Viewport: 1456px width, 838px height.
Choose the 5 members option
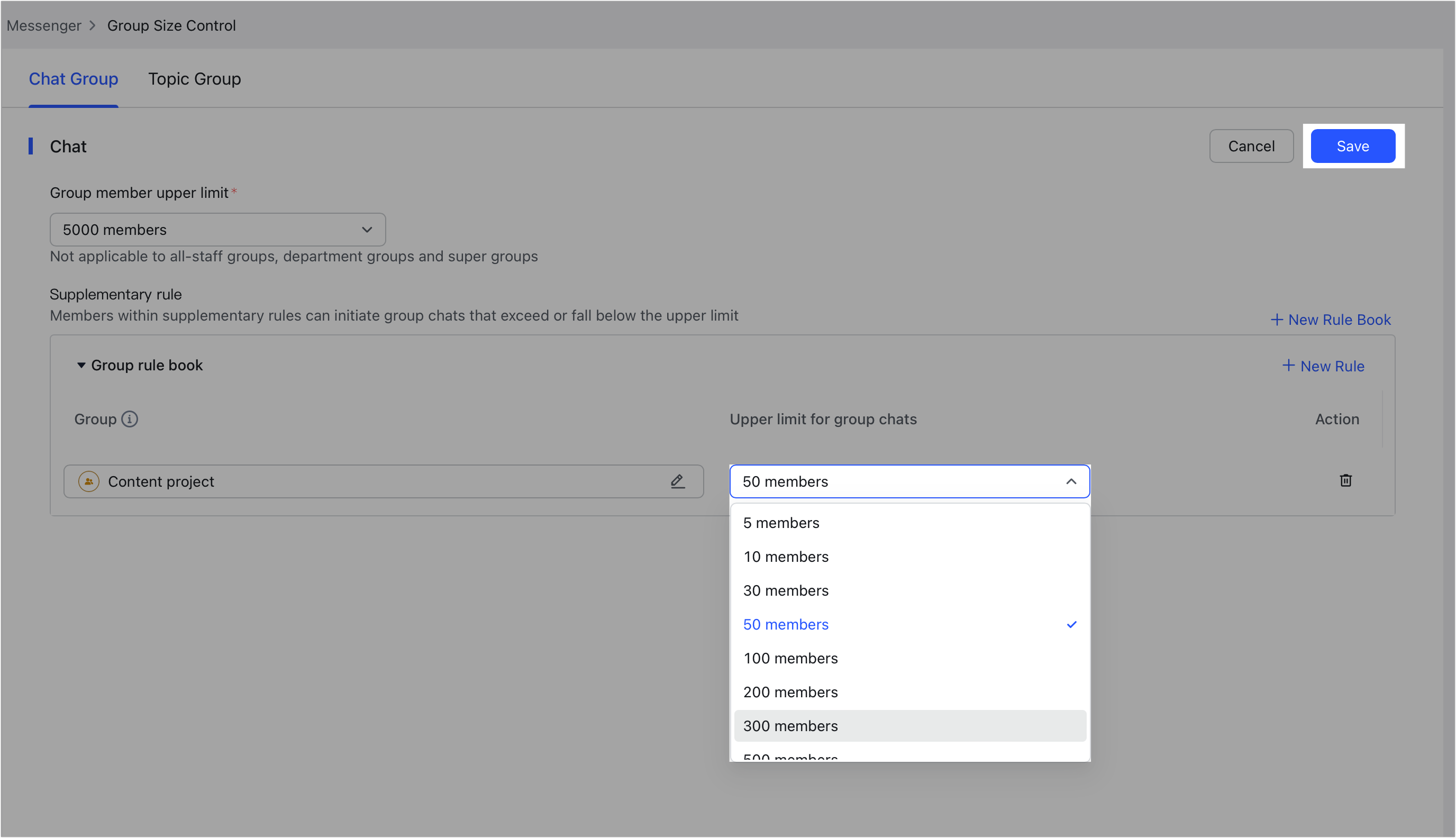(x=780, y=523)
